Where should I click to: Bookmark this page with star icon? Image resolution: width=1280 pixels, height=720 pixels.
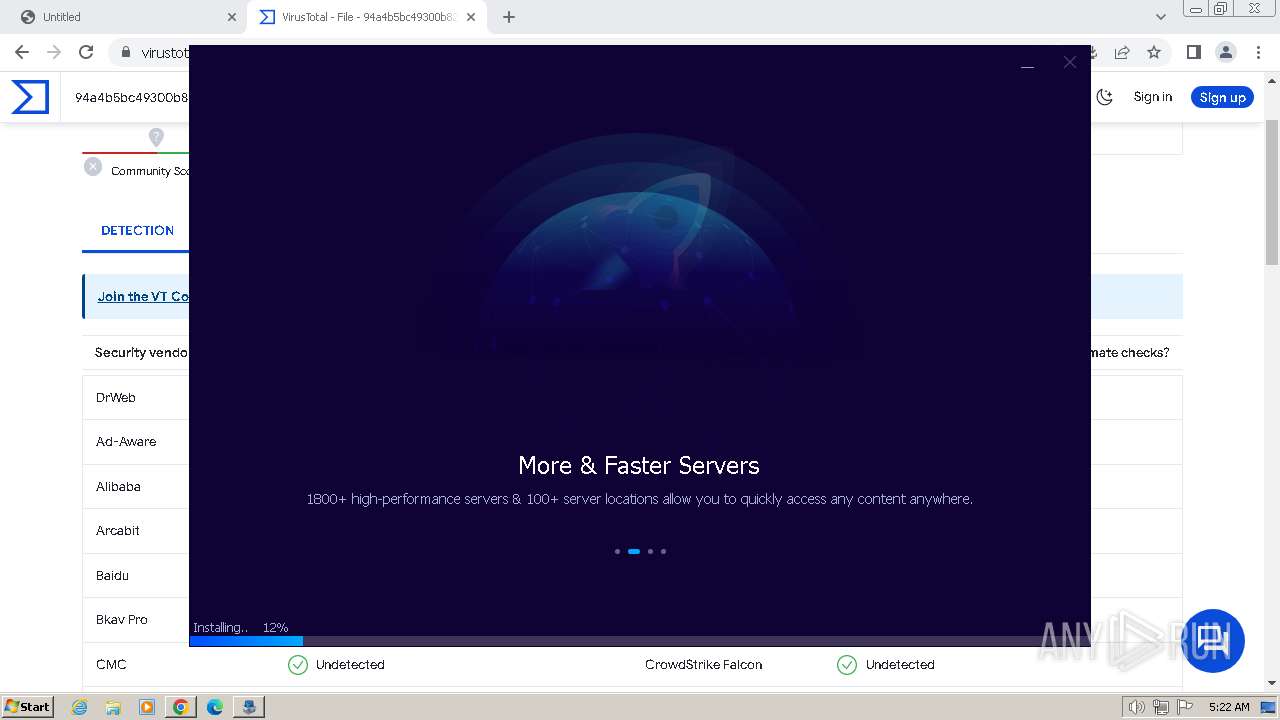pyautogui.click(x=1154, y=52)
